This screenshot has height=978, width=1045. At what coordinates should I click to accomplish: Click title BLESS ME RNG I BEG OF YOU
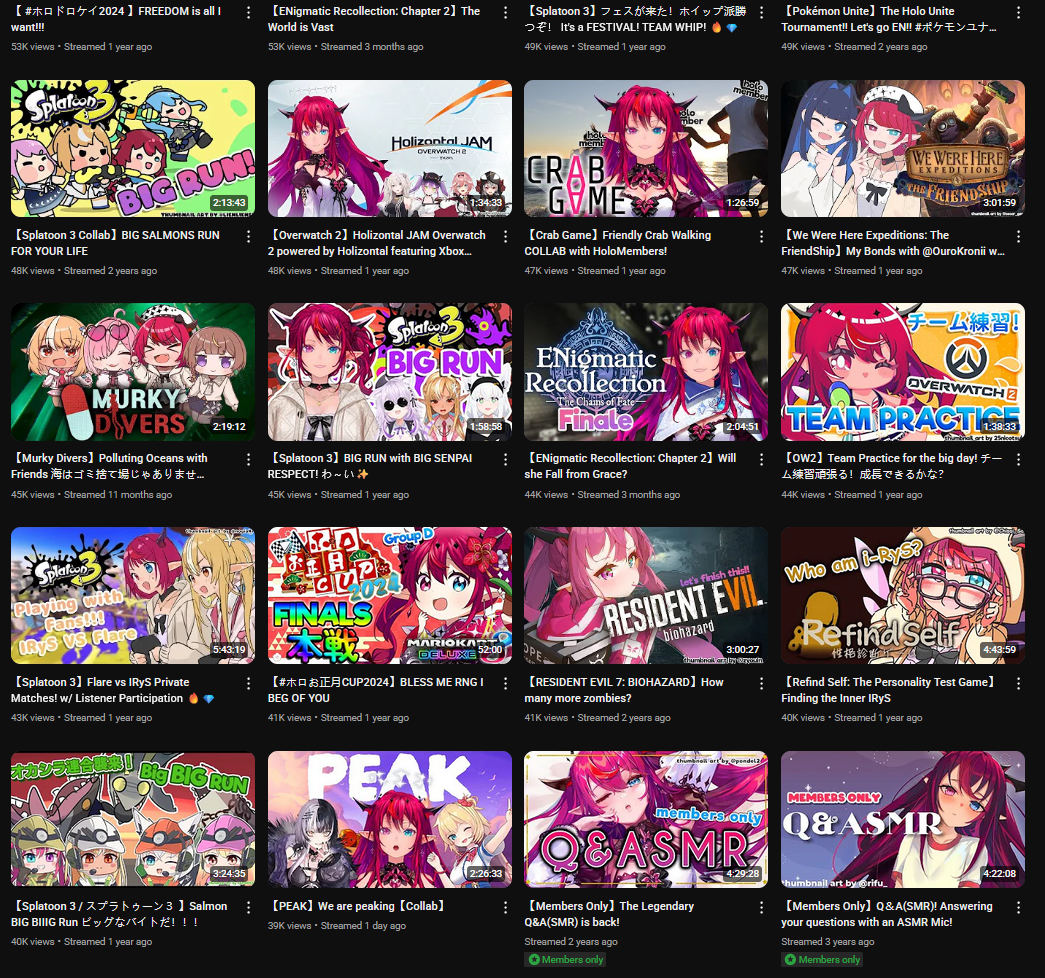[x=376, y=690]
